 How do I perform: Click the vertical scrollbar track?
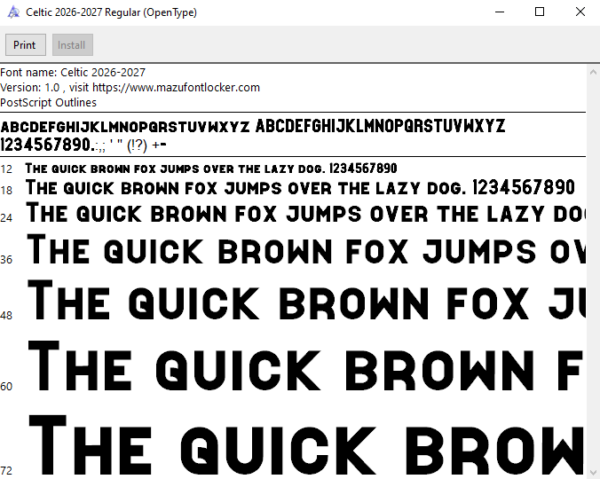[x=593, y=272]
